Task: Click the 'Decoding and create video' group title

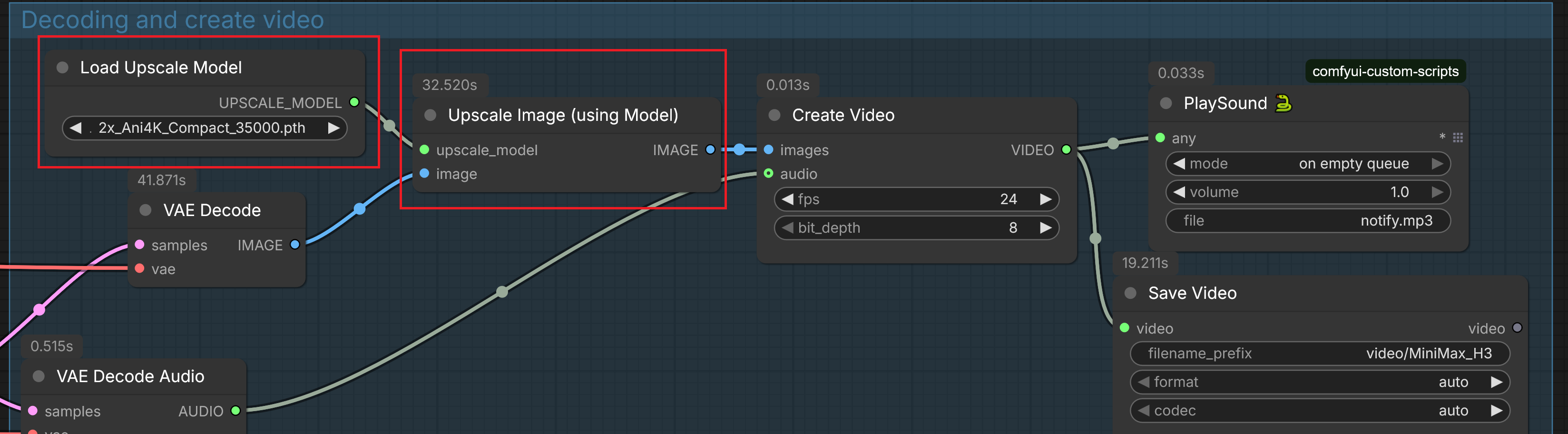Action: (x=172, y=20)
